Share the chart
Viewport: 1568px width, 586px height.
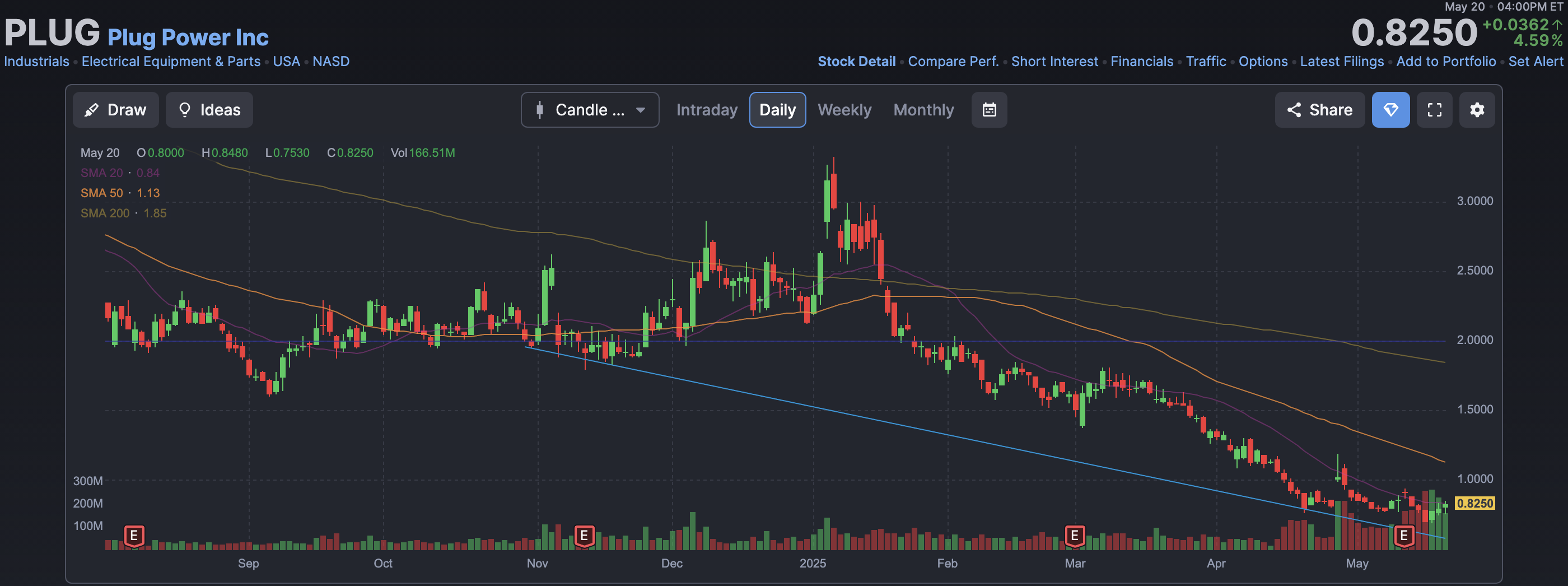(1320, 110)
